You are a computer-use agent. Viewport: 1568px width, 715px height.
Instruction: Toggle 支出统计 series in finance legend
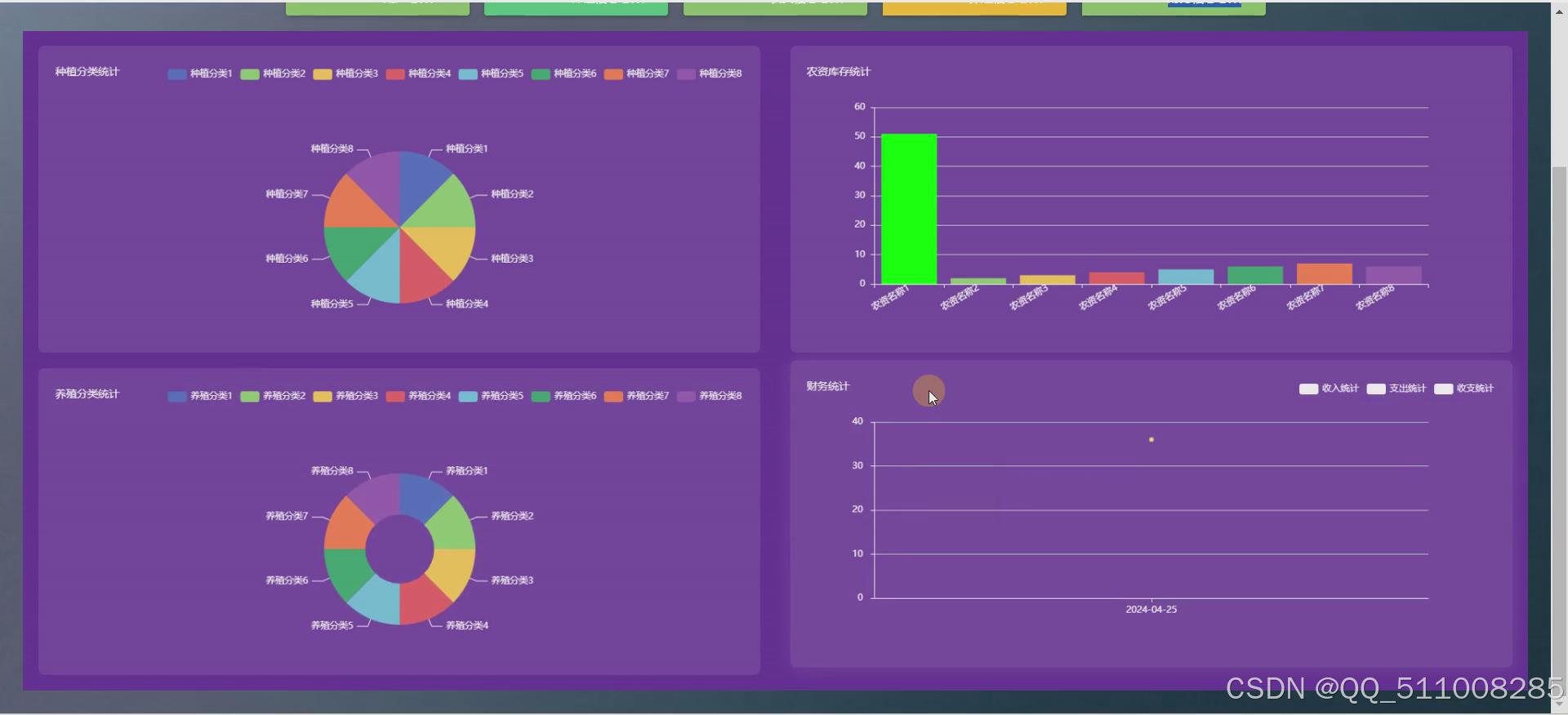(x=1396, y=389)
